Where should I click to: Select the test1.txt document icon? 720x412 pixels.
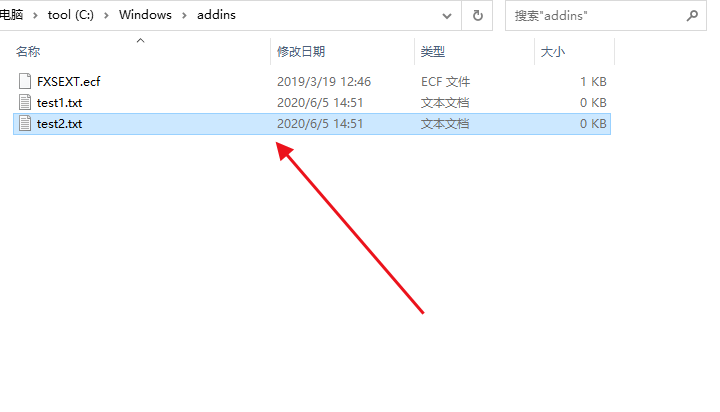tap(25, 102)
